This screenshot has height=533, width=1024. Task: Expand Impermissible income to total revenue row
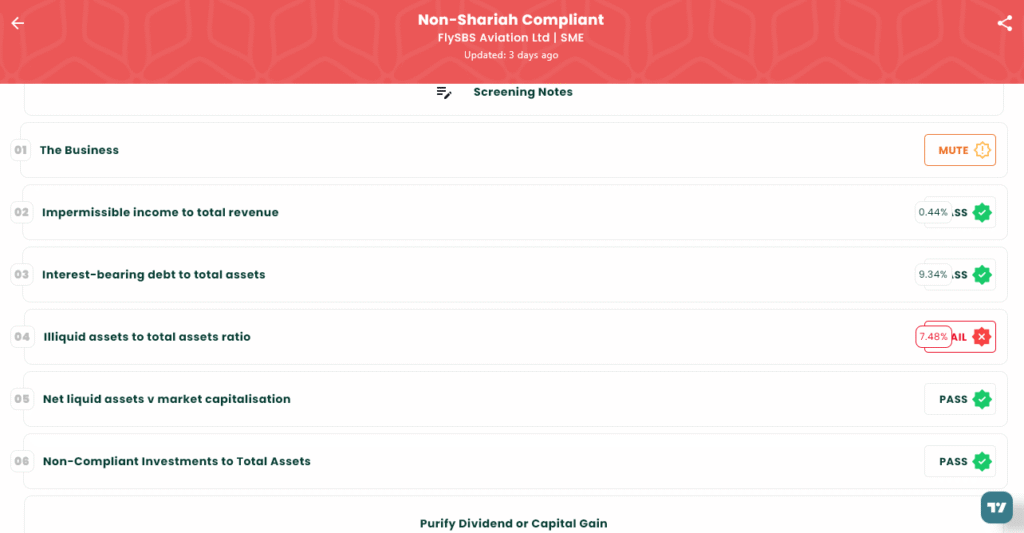[515, 212]
